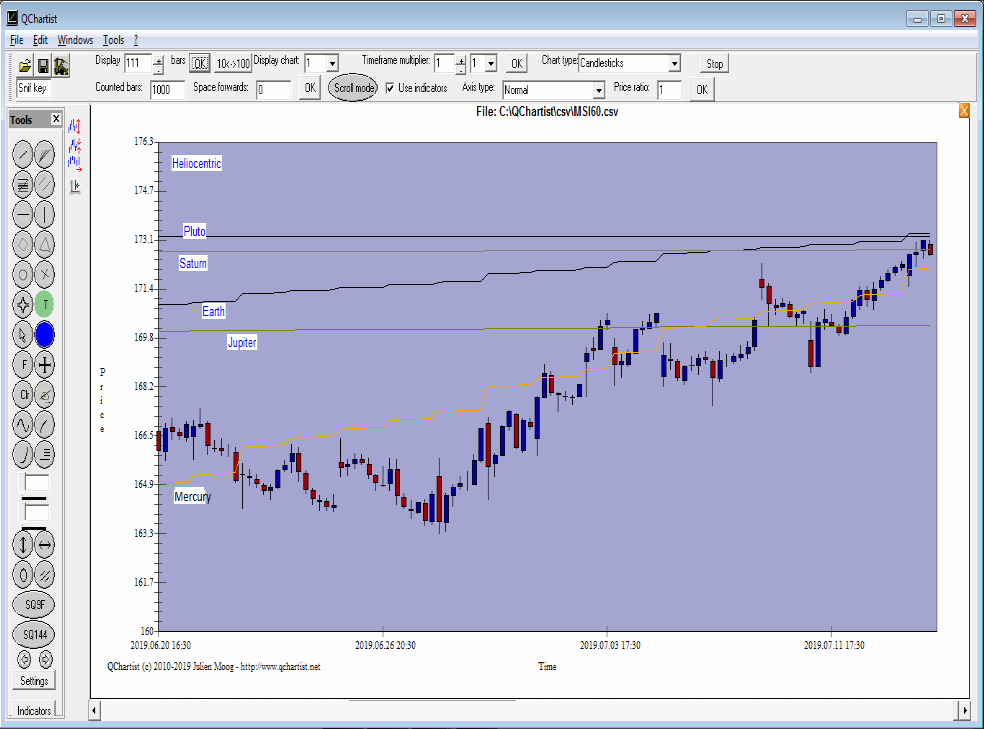The width and height of the screenshot is (984, 729).
Task: Click the SQ144 tool button
Action: [x=34, y=635]
